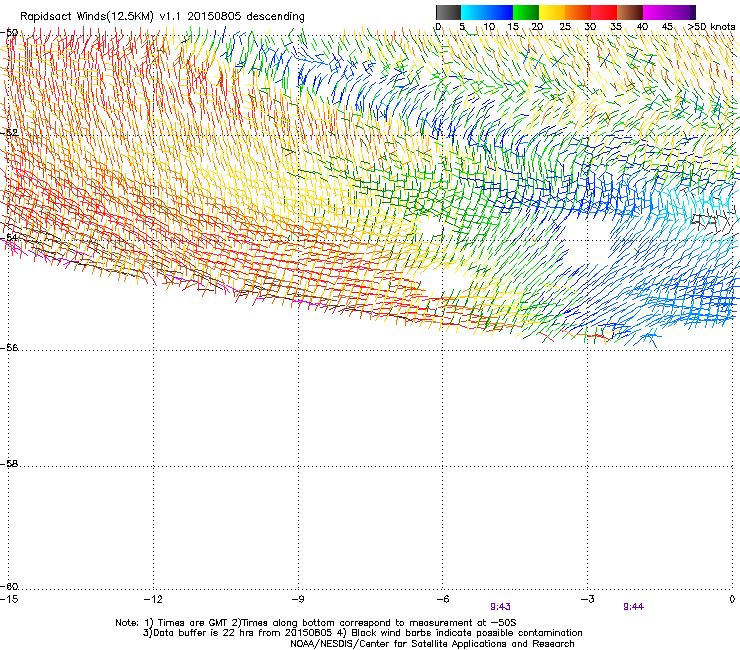Viewport: 740px width, 650px height.
Task: Click the brown 35–40 knots legend segment
Action: click(630, 12)
